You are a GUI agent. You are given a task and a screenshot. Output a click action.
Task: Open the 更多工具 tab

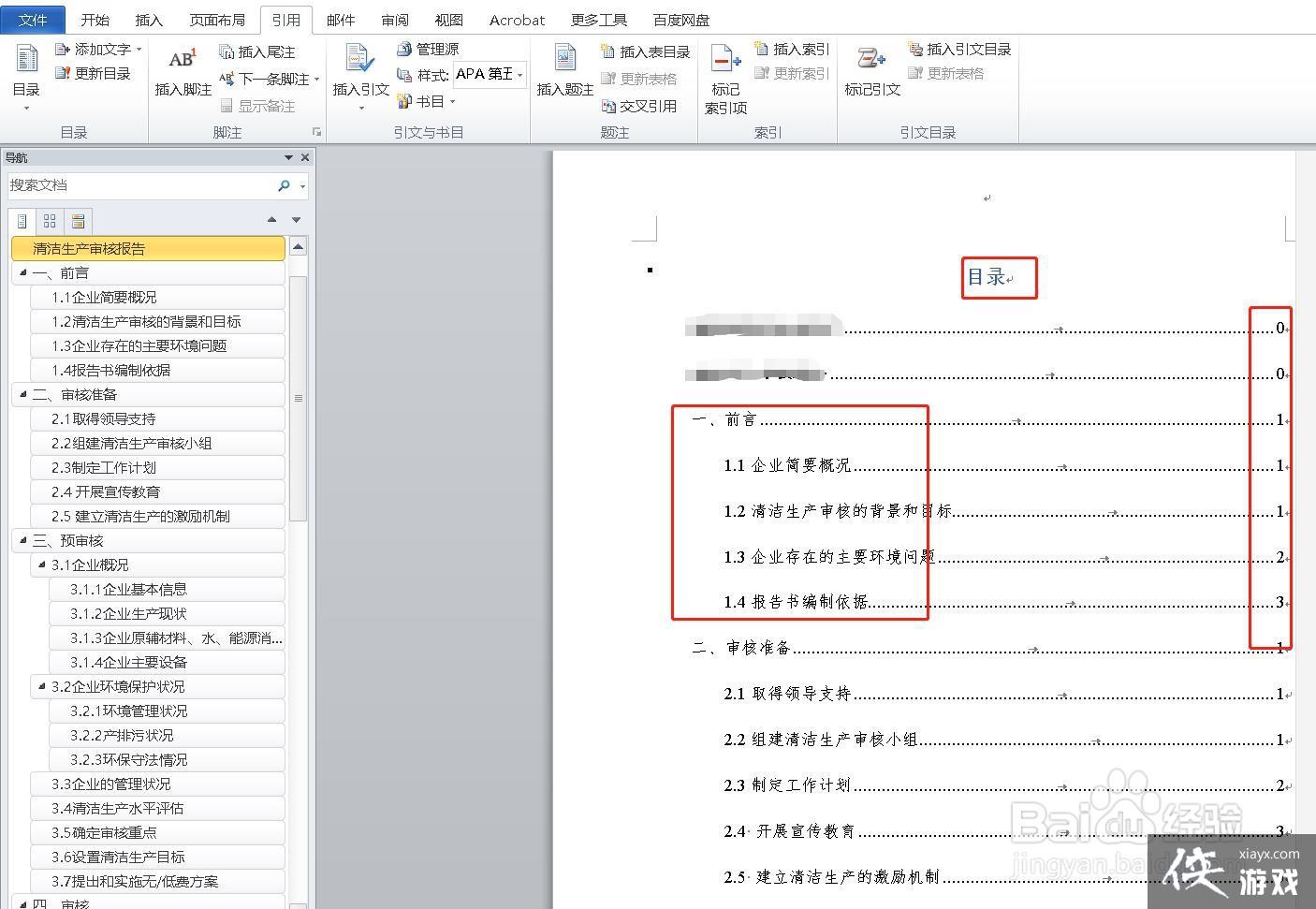[x=599, y=20]
